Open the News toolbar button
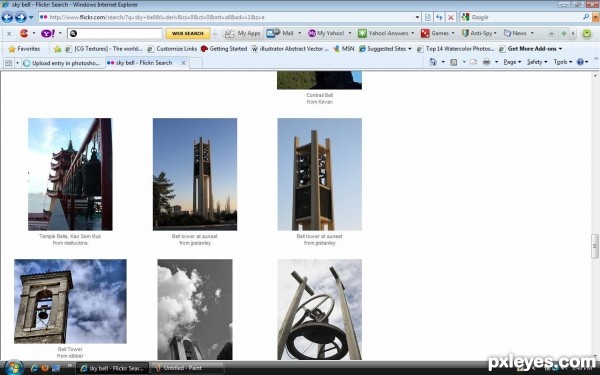The image size is (600, 375). point(515,33)
